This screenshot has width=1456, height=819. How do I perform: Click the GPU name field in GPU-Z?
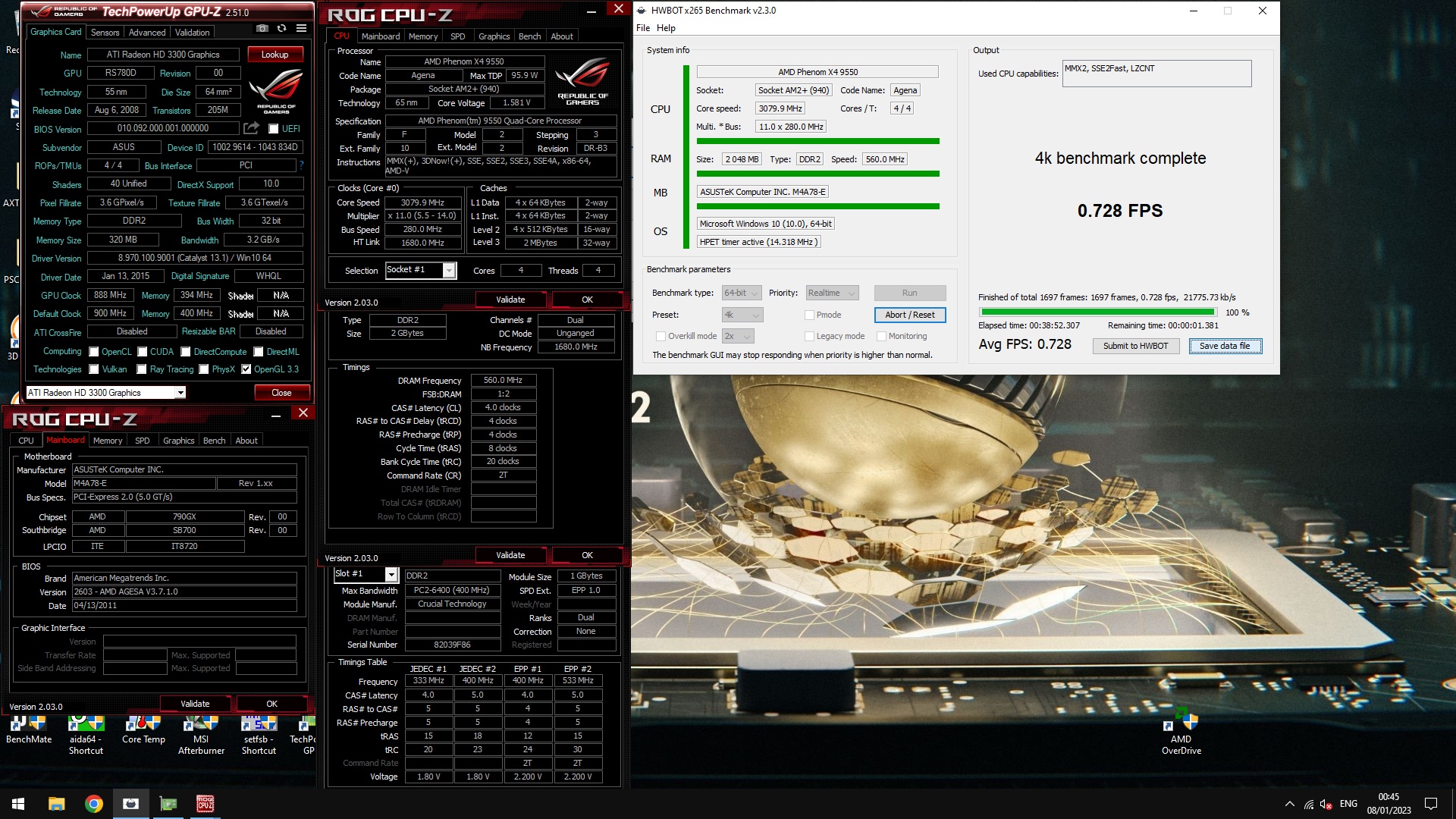pos(163,55)
